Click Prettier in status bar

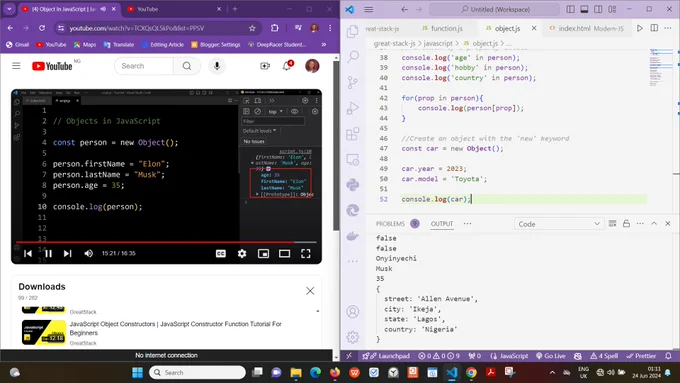tap(641, 356)
